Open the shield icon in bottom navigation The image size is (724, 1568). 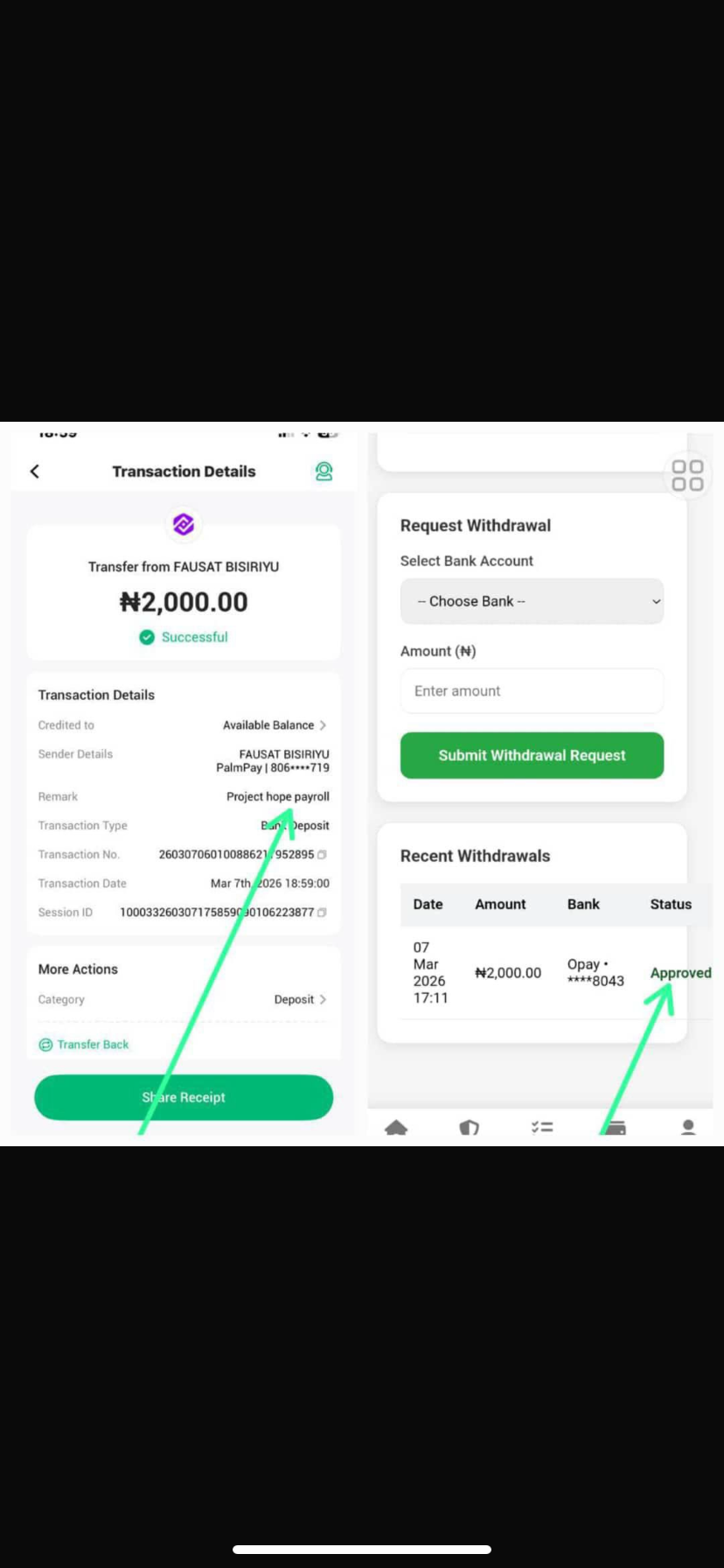click(x=469, y=1127)
